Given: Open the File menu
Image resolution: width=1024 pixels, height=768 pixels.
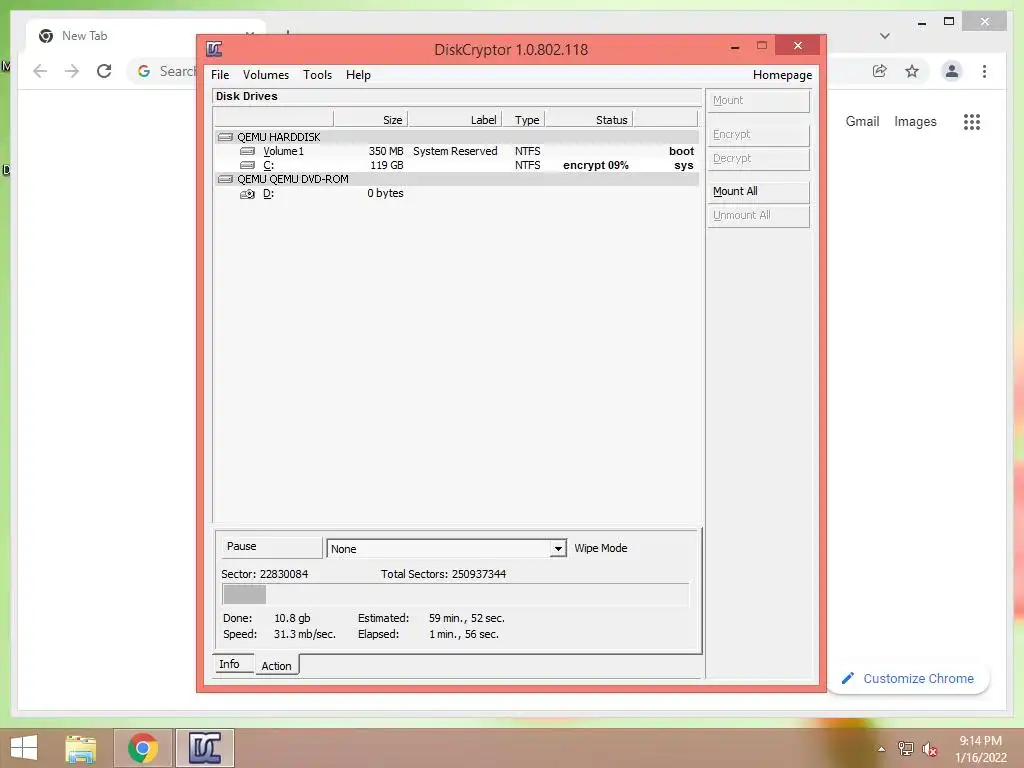Looking at the screenshot, I should [220, 75].
